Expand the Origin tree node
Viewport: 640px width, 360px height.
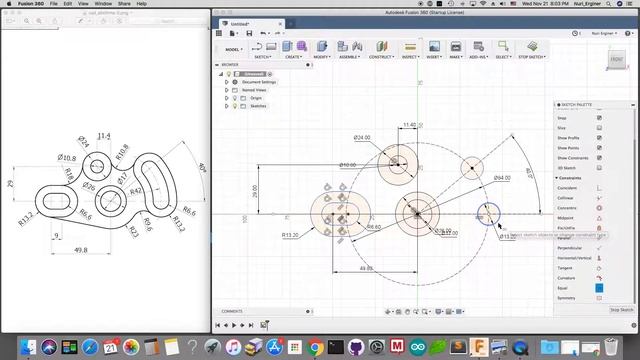(227, 98)
